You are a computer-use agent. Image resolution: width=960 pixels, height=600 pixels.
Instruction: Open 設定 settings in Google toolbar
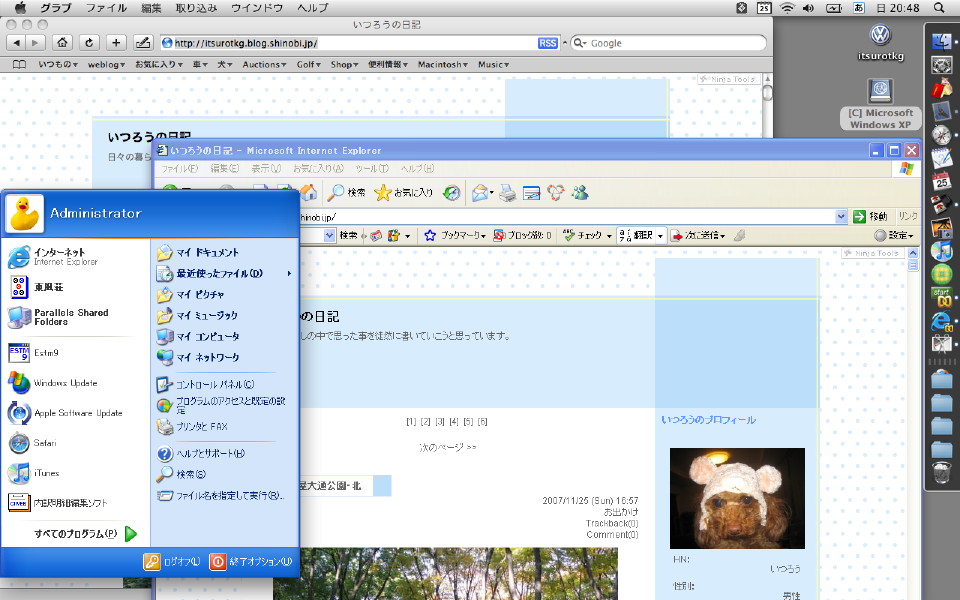[x=894, y=235]
